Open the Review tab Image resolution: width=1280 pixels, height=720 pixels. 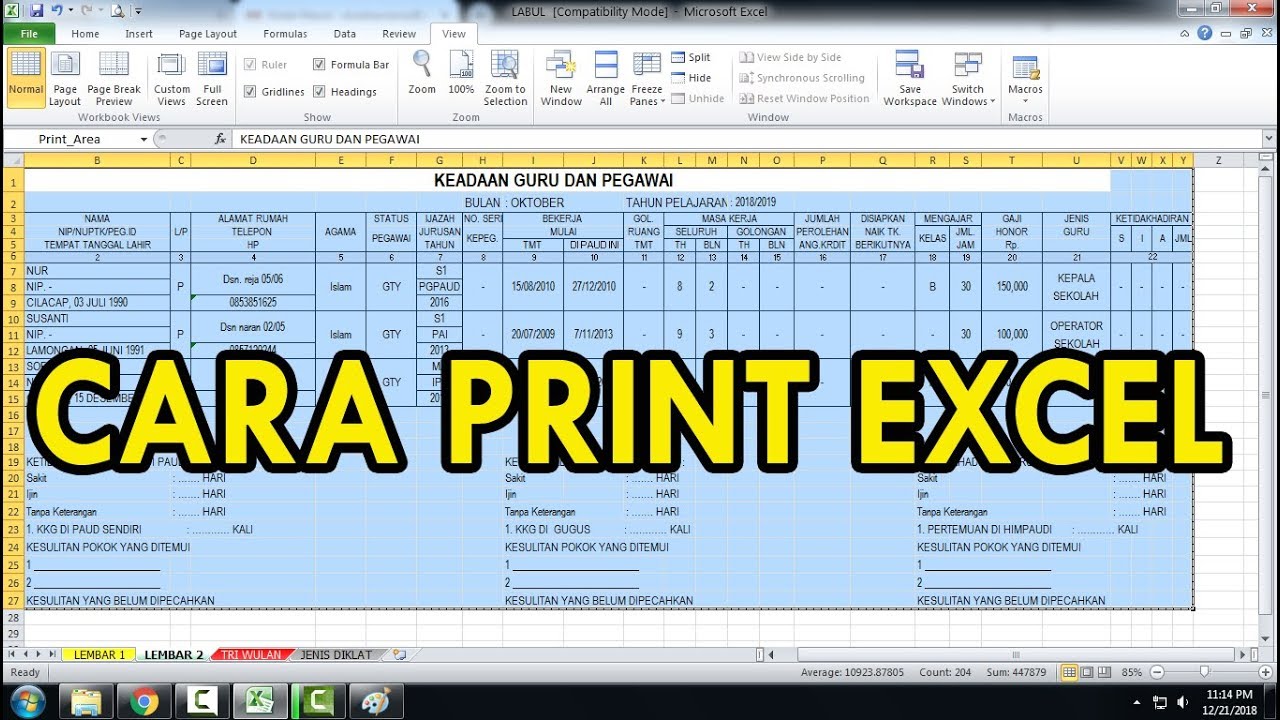tap(399, 33)
